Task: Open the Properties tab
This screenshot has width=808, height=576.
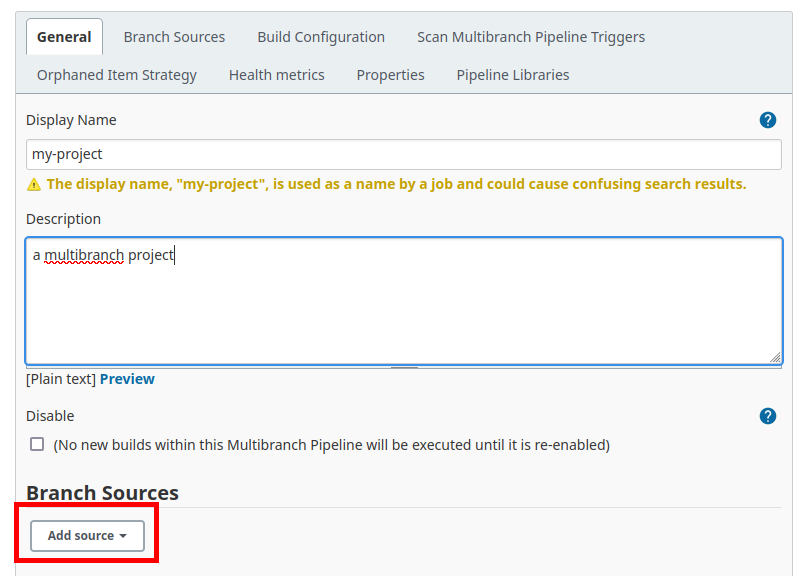Action: click(x=391, y=75)
